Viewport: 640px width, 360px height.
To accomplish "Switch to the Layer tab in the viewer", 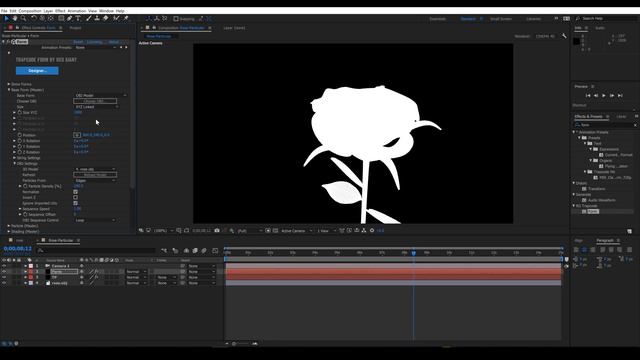I will point(234,28).
